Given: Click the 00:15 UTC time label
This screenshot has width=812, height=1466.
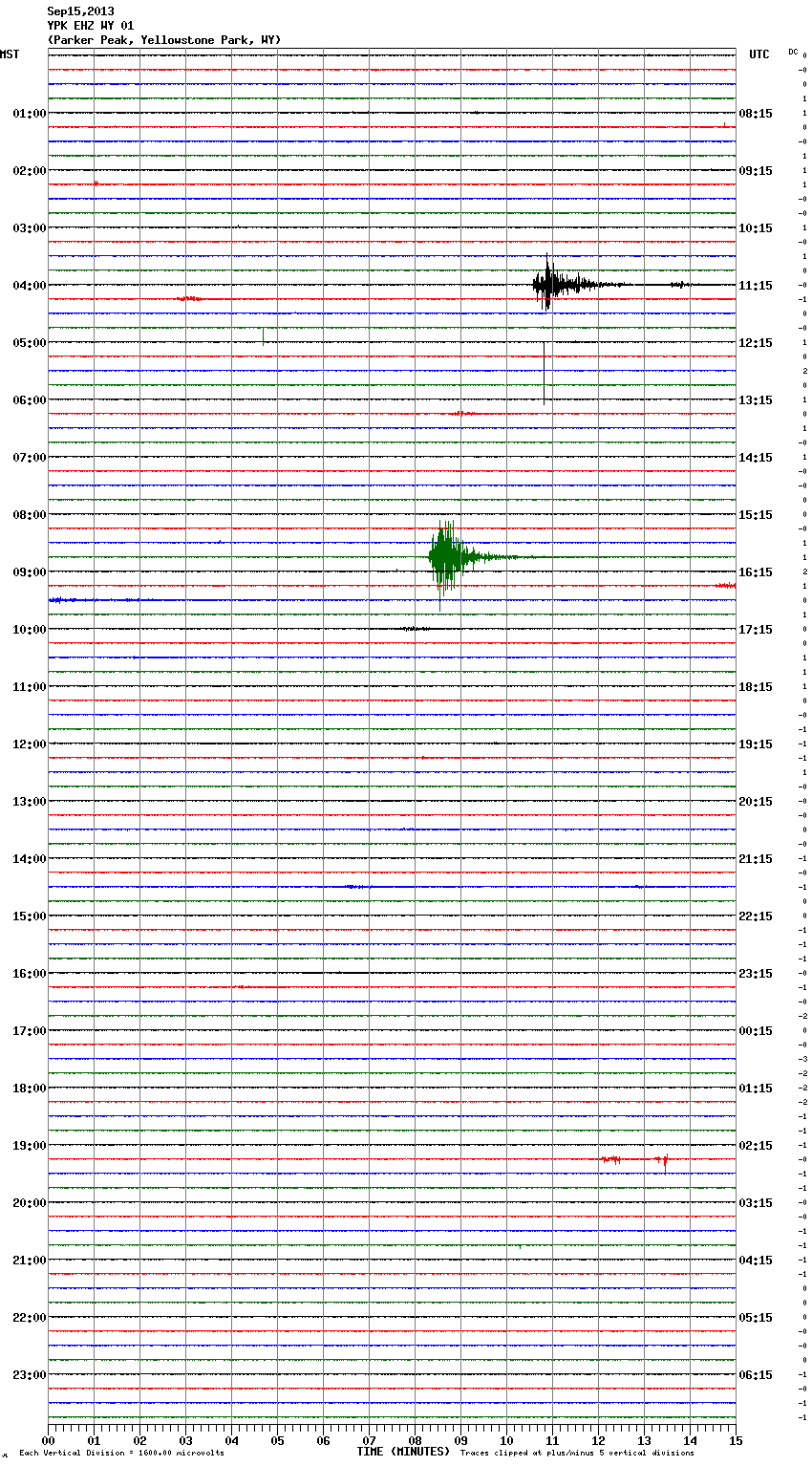Looking at the screenshot, I should tap(756, 1031).
